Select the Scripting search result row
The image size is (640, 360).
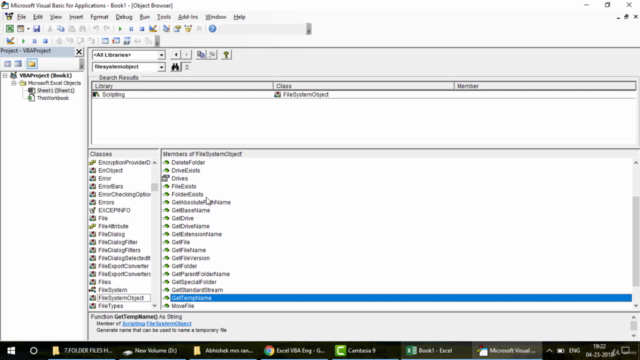pos(363,95)
